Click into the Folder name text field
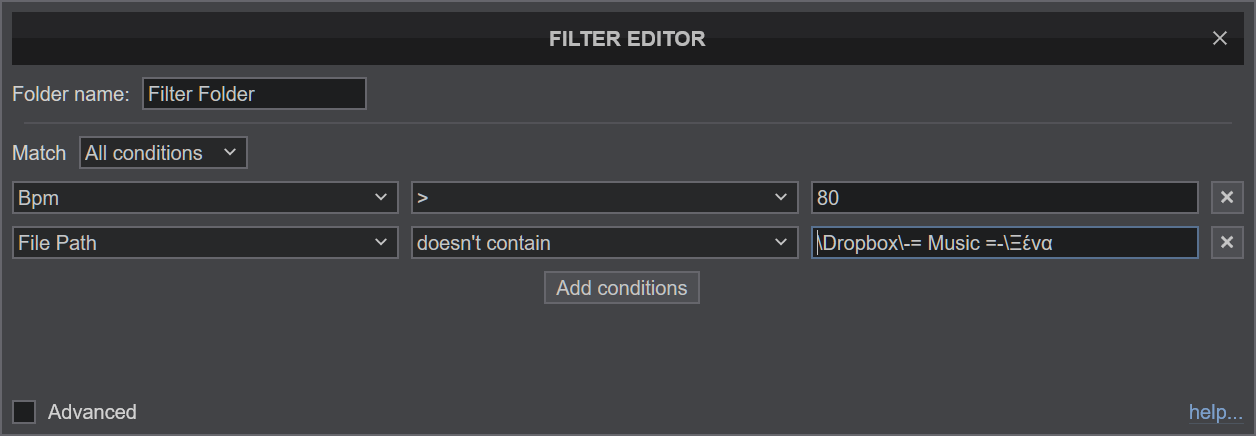Screen dimensions: 1256x436 (254, 94)
